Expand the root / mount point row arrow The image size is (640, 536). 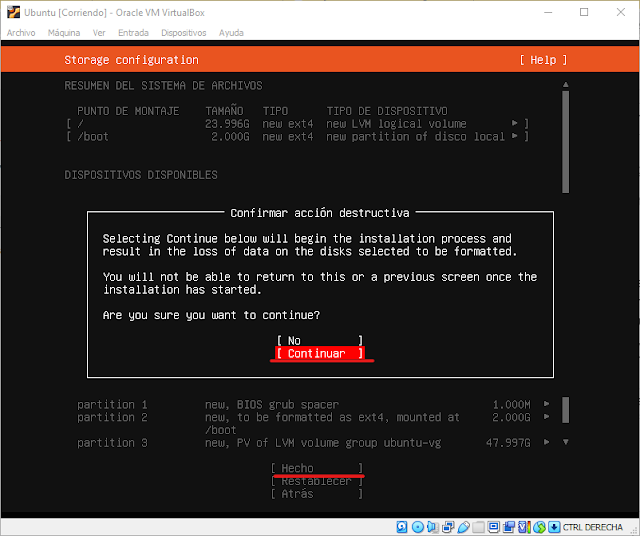(x=515, y=123)
